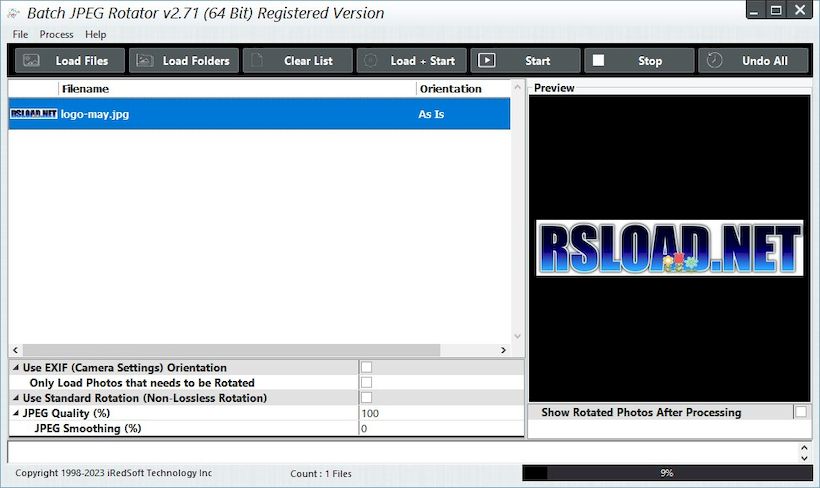Image resolution: width=820 pixels, height=488 pixels.
Task: Maximize the Batch JPEG Rotator window
Action: click(x=776, y=10)
